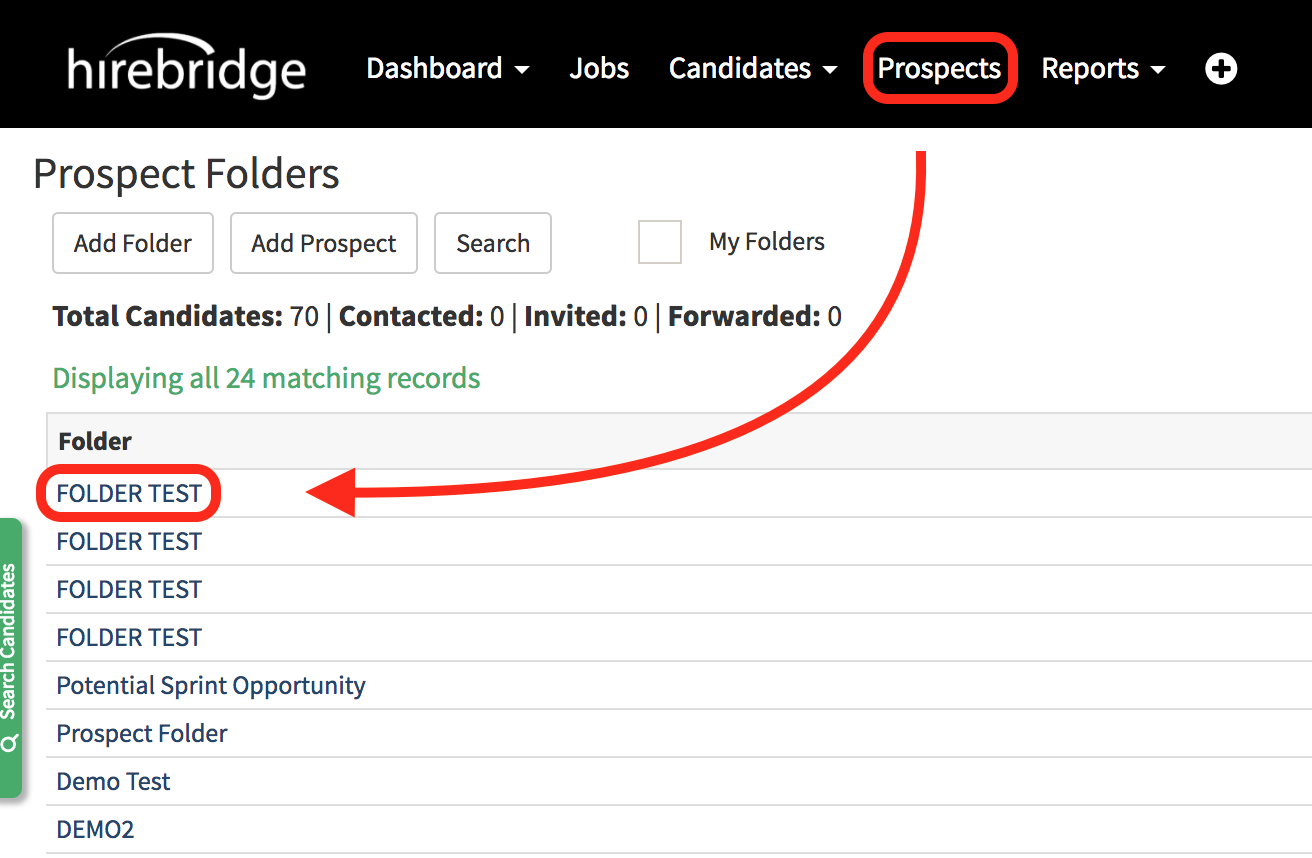The image size is (1312, 858).
Task: Open the hirebridge logo home page
Action: pos(187,69)
